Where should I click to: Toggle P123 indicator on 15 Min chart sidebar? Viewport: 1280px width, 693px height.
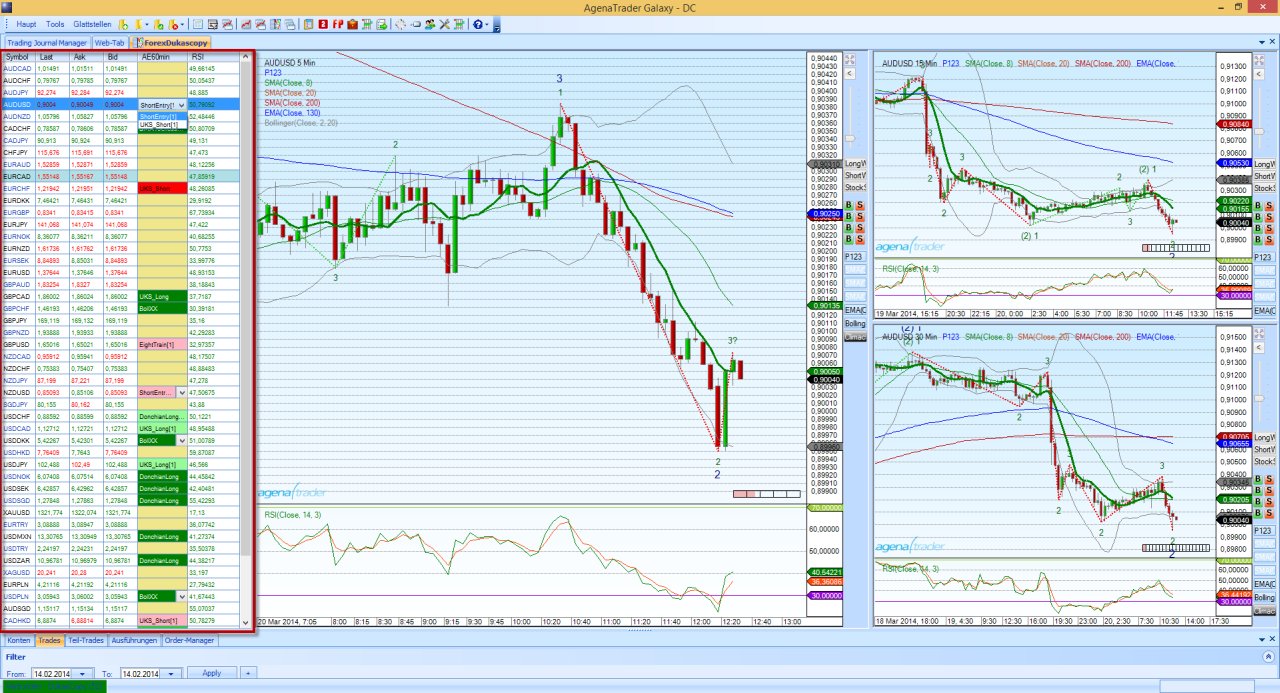(1263, 257)
